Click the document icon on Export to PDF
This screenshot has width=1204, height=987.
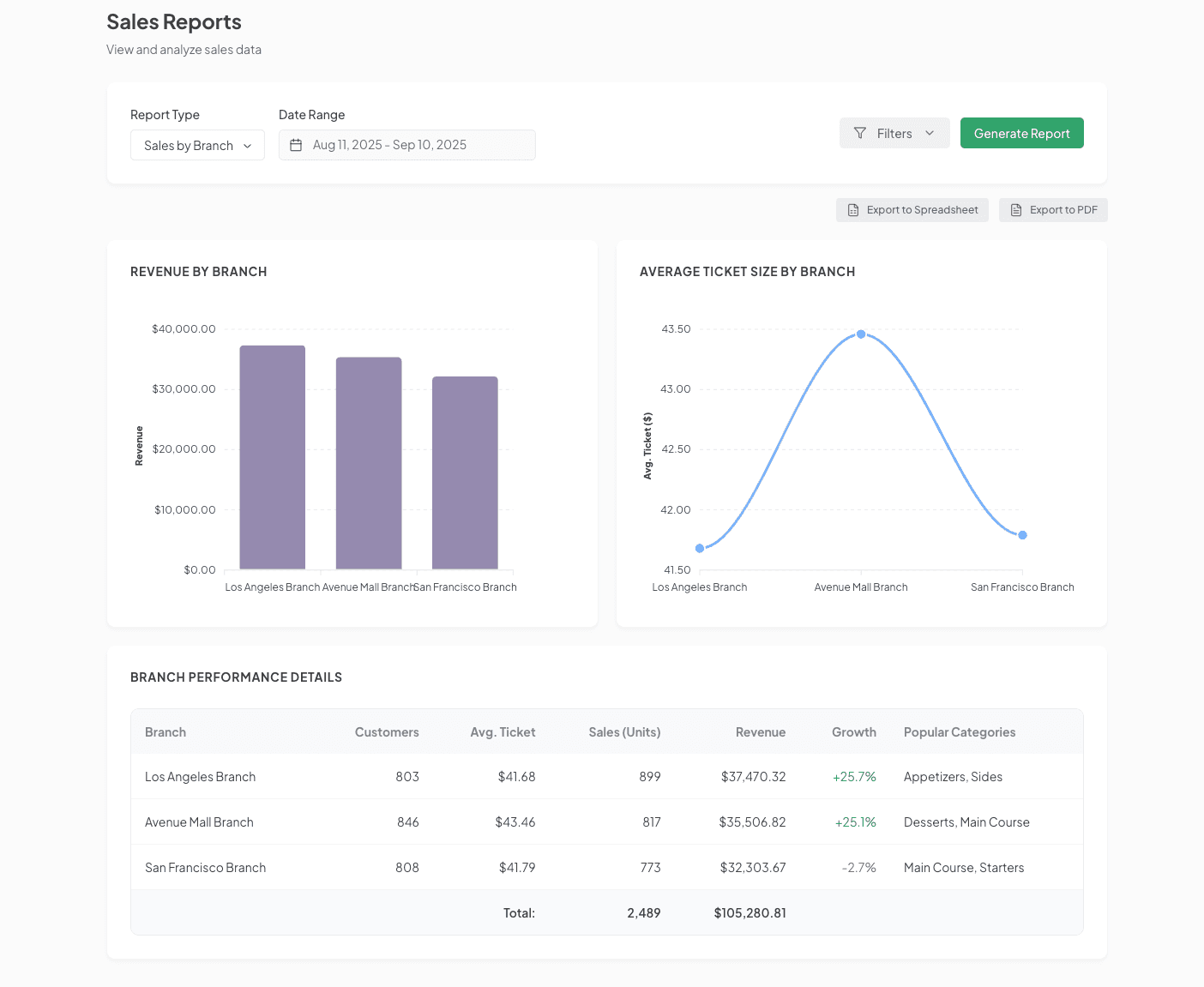pos(1016,210)
